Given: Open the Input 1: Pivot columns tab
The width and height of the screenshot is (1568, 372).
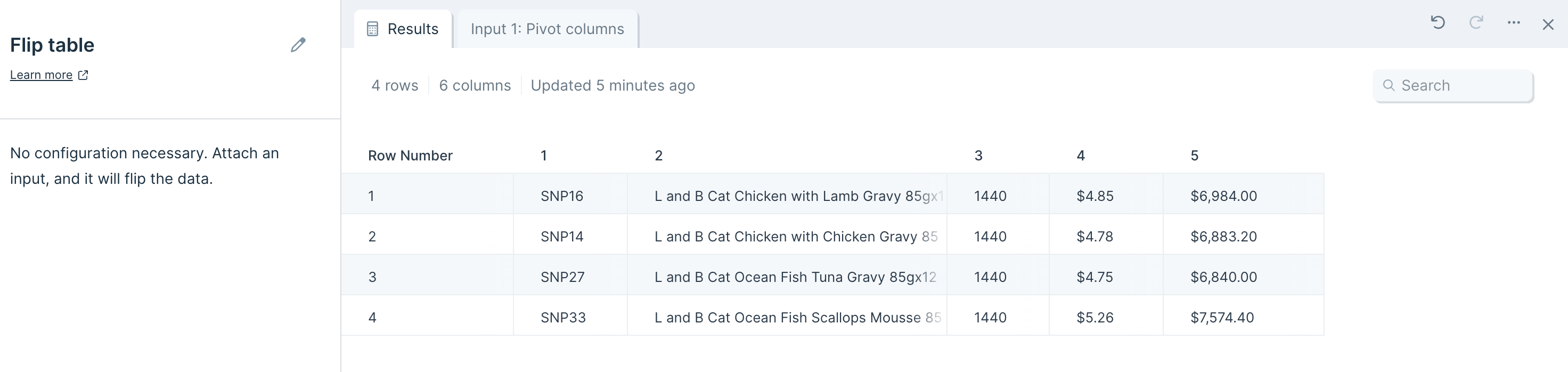Looking at the screenshot, I should [x=546, y=29].
